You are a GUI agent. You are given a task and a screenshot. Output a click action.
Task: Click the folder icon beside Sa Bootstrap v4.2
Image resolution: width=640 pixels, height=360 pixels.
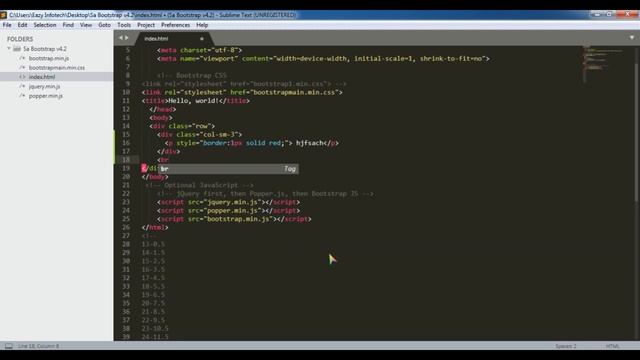(x=17, y=49)
